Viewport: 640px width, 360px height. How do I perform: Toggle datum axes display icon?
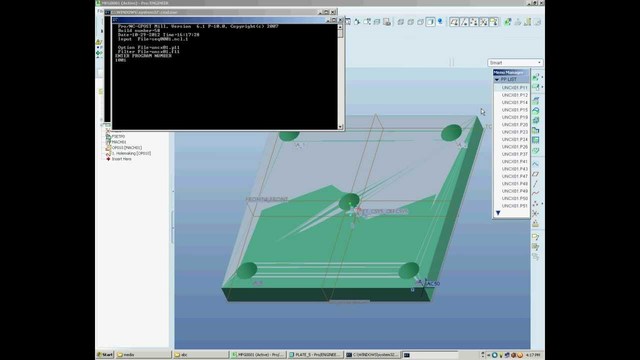[464, 22]
